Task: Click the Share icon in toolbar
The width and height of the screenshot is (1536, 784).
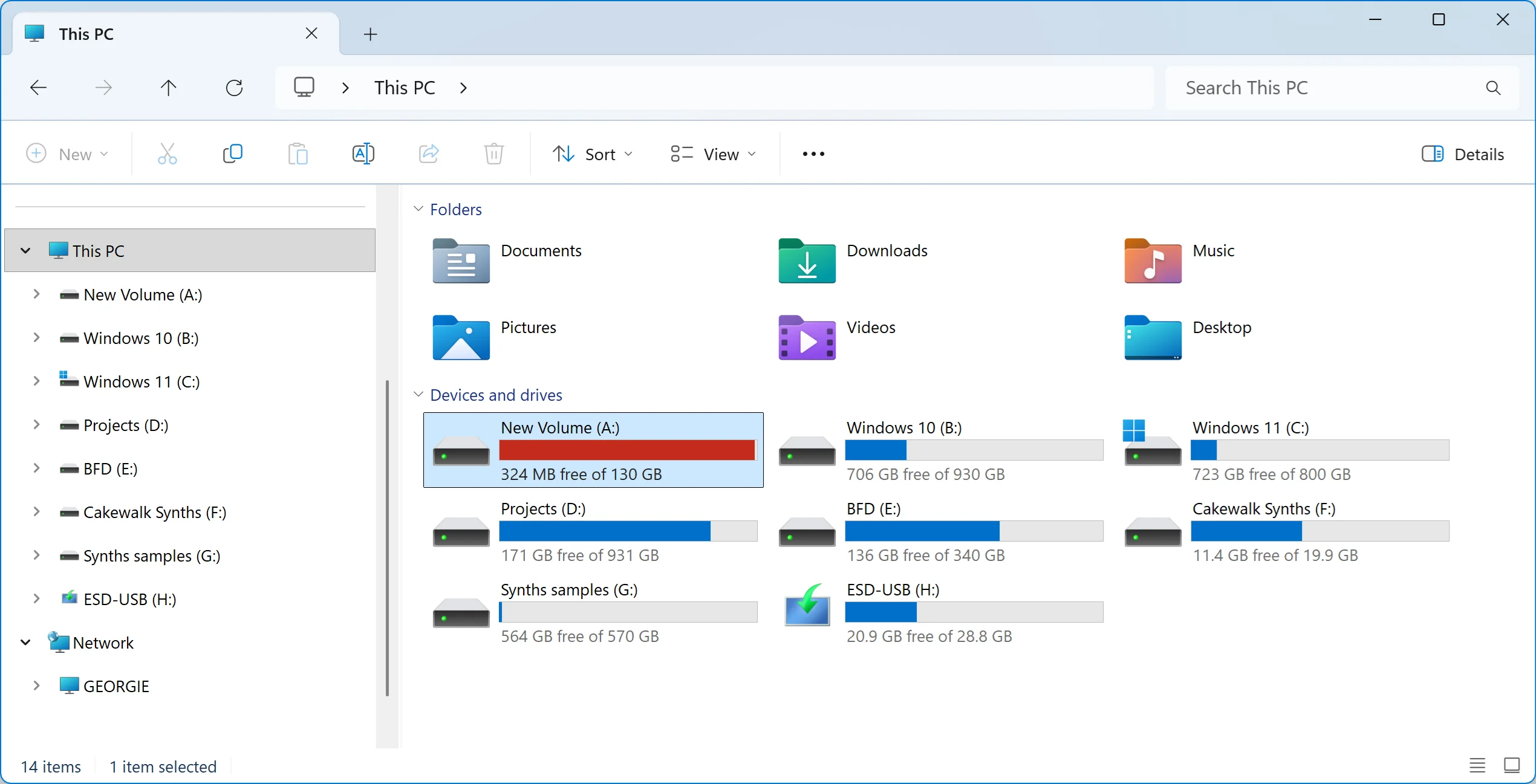Action: tap(429, 154)
